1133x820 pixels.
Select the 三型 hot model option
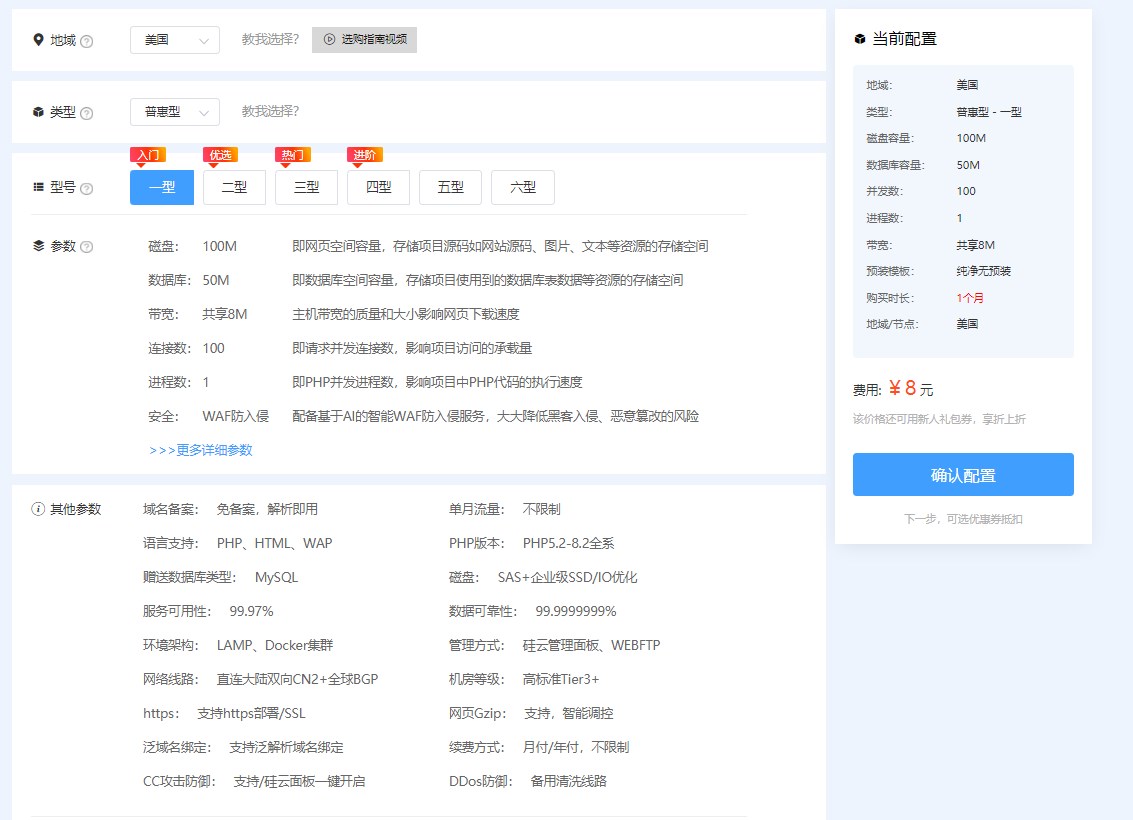[x=306, y=187]
